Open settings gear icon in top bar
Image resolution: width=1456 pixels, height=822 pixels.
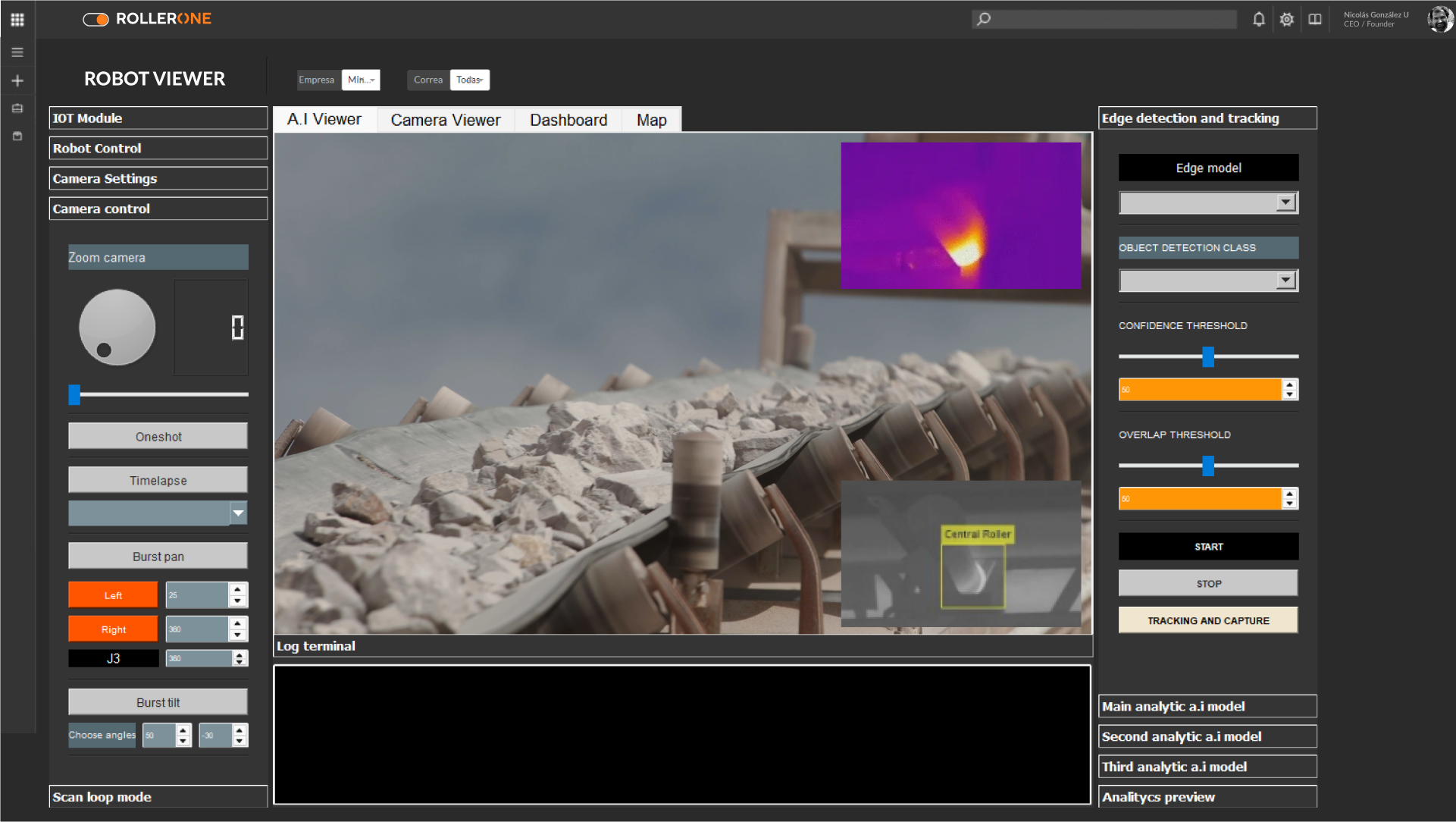point(1286,19)
